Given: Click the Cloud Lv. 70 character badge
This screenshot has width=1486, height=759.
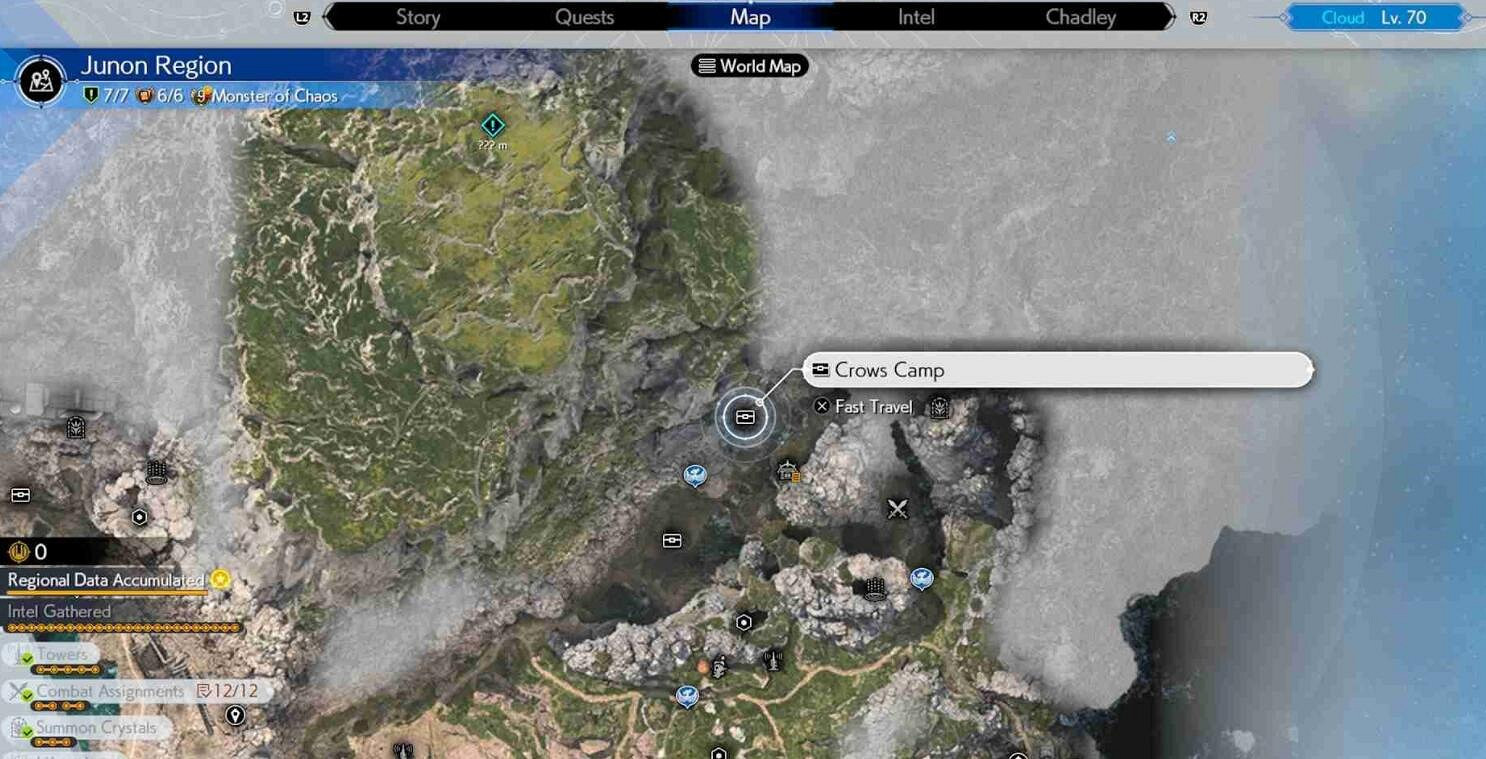Looking at the screenshot, I should pyautogui.click(x=1373, y=18).
